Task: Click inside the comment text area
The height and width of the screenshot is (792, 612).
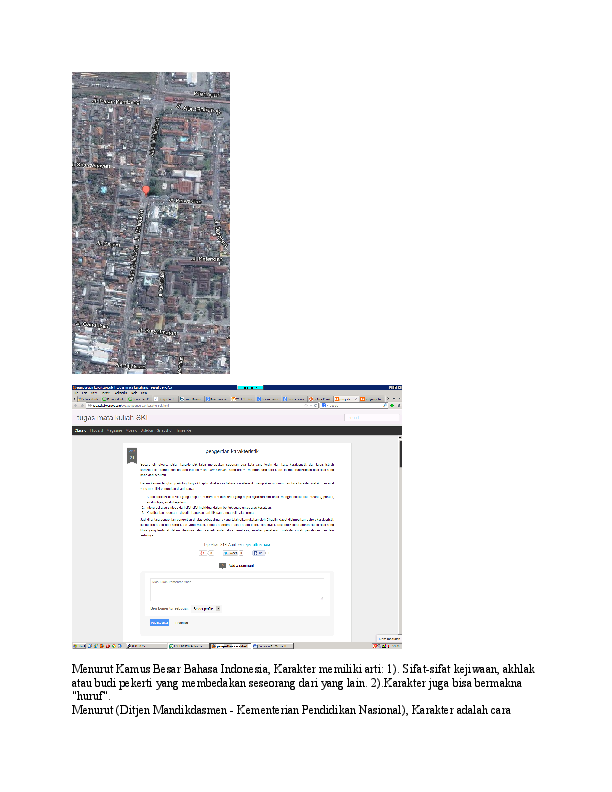Action: click(x=236, y=588)
